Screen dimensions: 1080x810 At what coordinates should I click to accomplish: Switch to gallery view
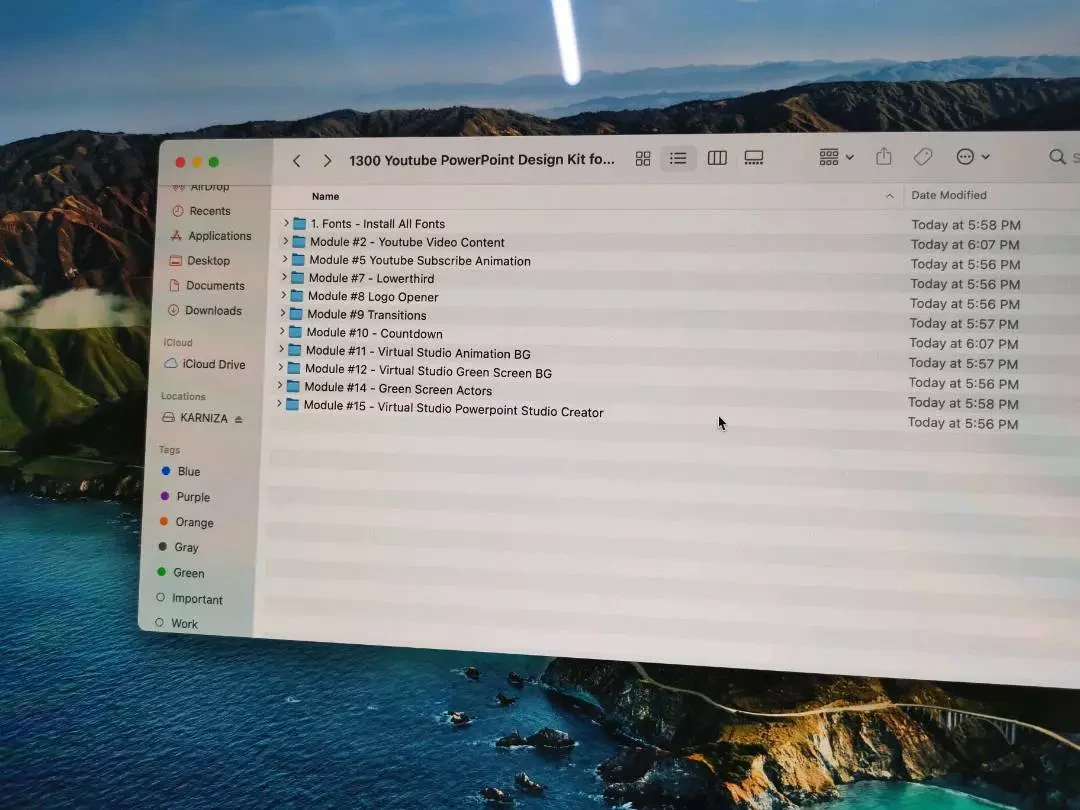(x=754, y=158)
